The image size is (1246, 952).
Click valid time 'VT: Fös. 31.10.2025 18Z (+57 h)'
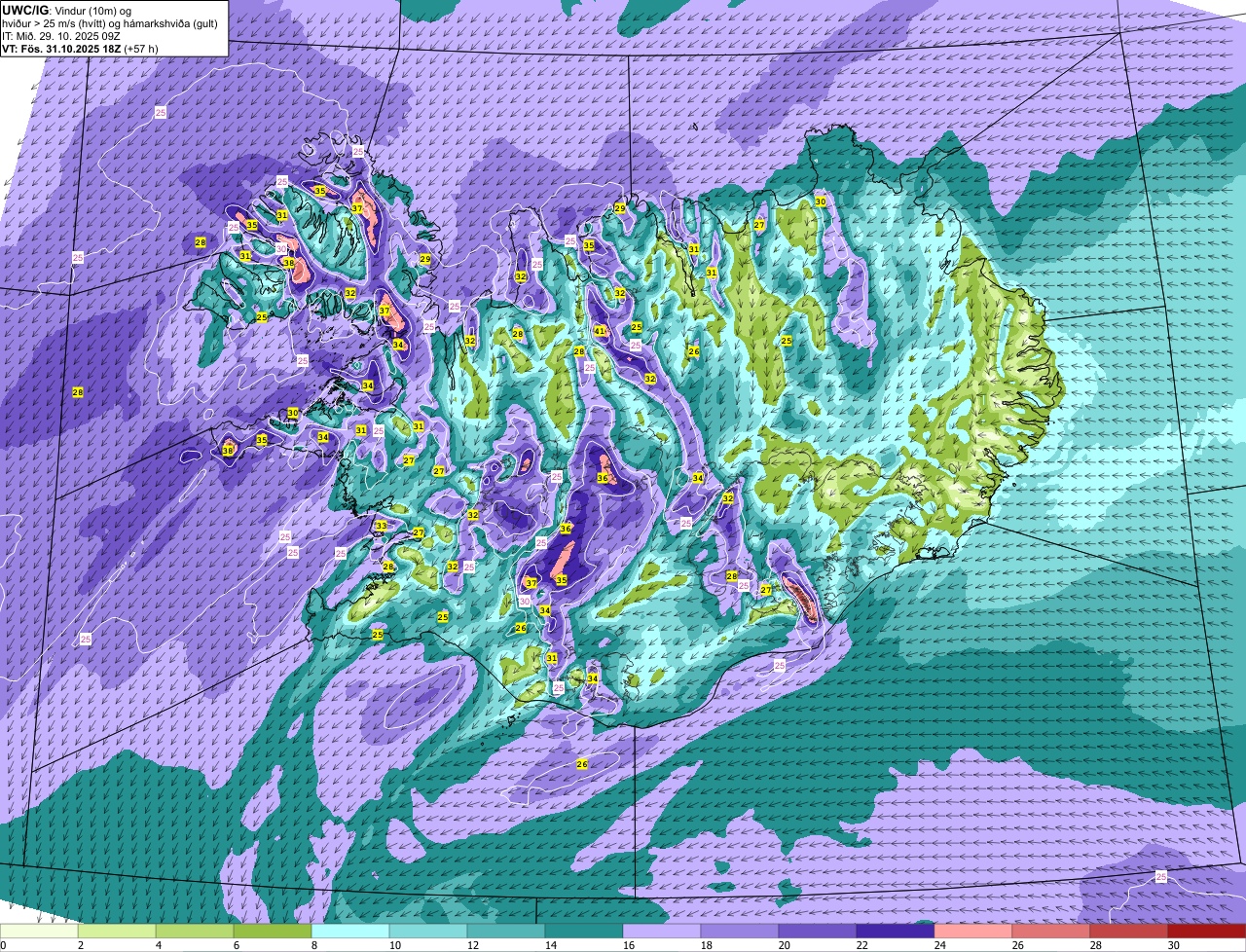[80, 49]
